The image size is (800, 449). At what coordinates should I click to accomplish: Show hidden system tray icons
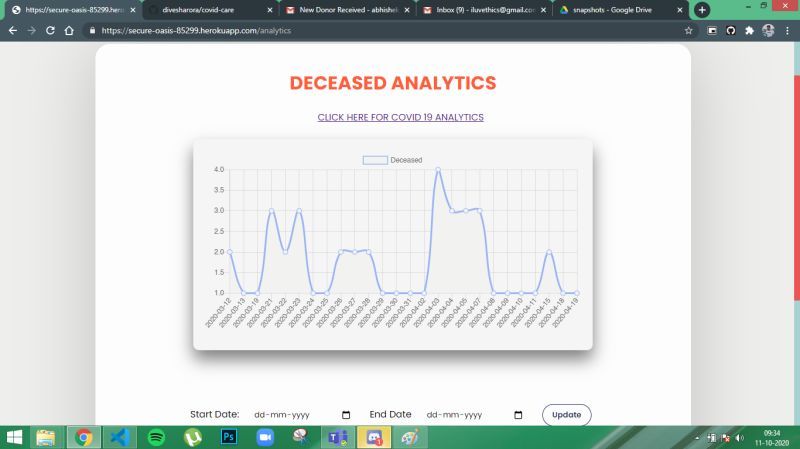[697, 438]
